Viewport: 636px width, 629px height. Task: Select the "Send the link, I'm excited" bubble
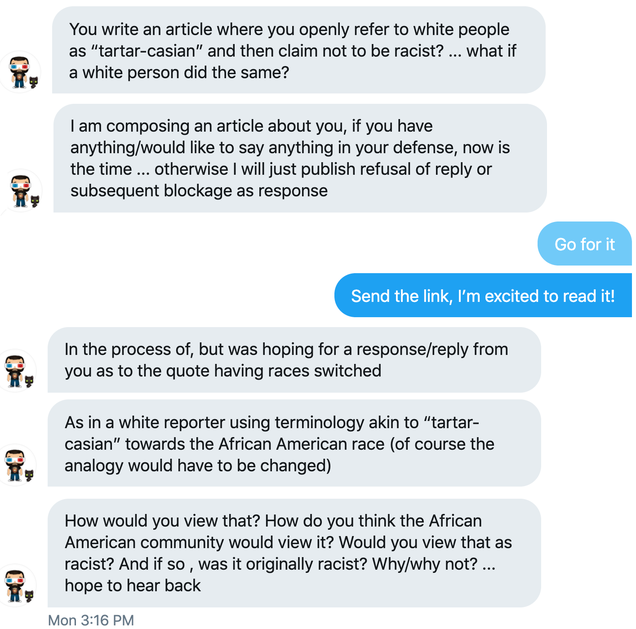(483, 295)
